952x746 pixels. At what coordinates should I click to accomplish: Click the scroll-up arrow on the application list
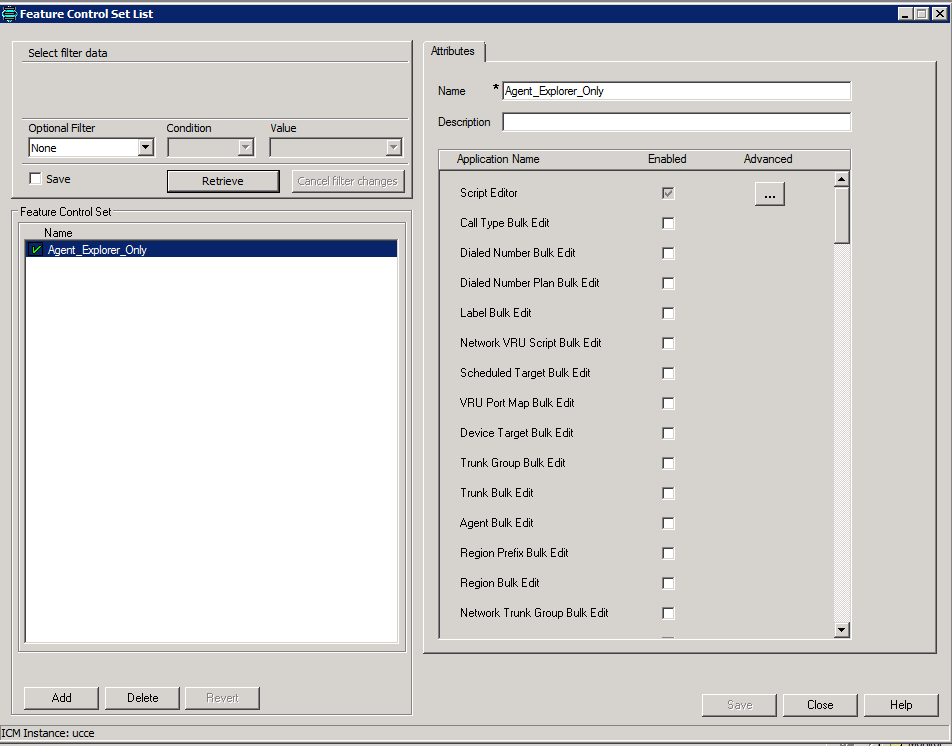pyautogui.click(x=841, y=177)
